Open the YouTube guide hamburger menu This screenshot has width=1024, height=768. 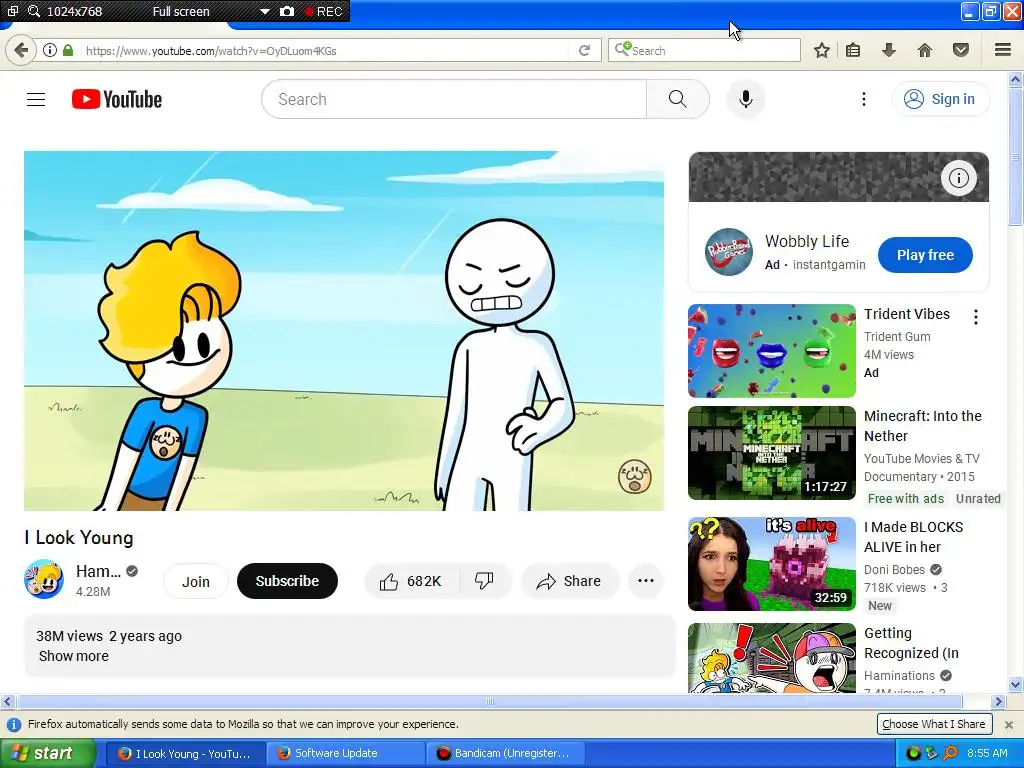pos(36,99)
